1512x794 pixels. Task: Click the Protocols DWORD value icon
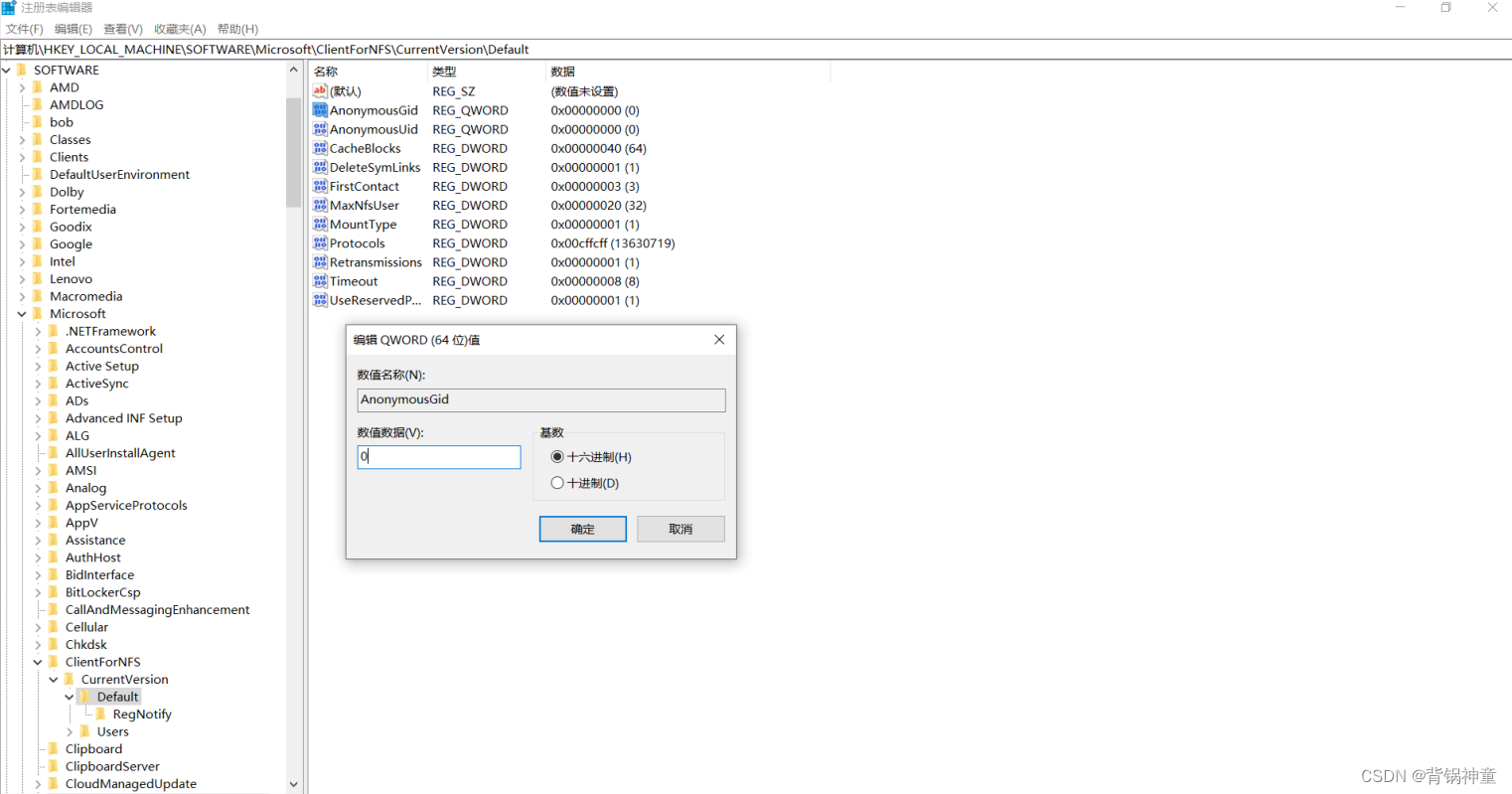319,242
